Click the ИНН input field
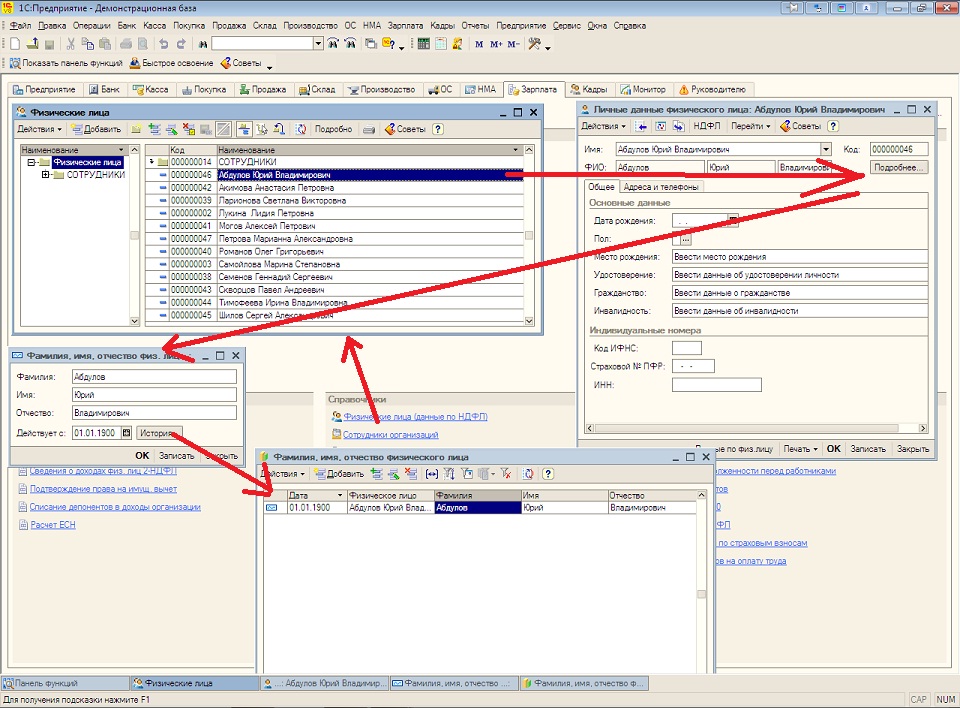 pos(717,385)
